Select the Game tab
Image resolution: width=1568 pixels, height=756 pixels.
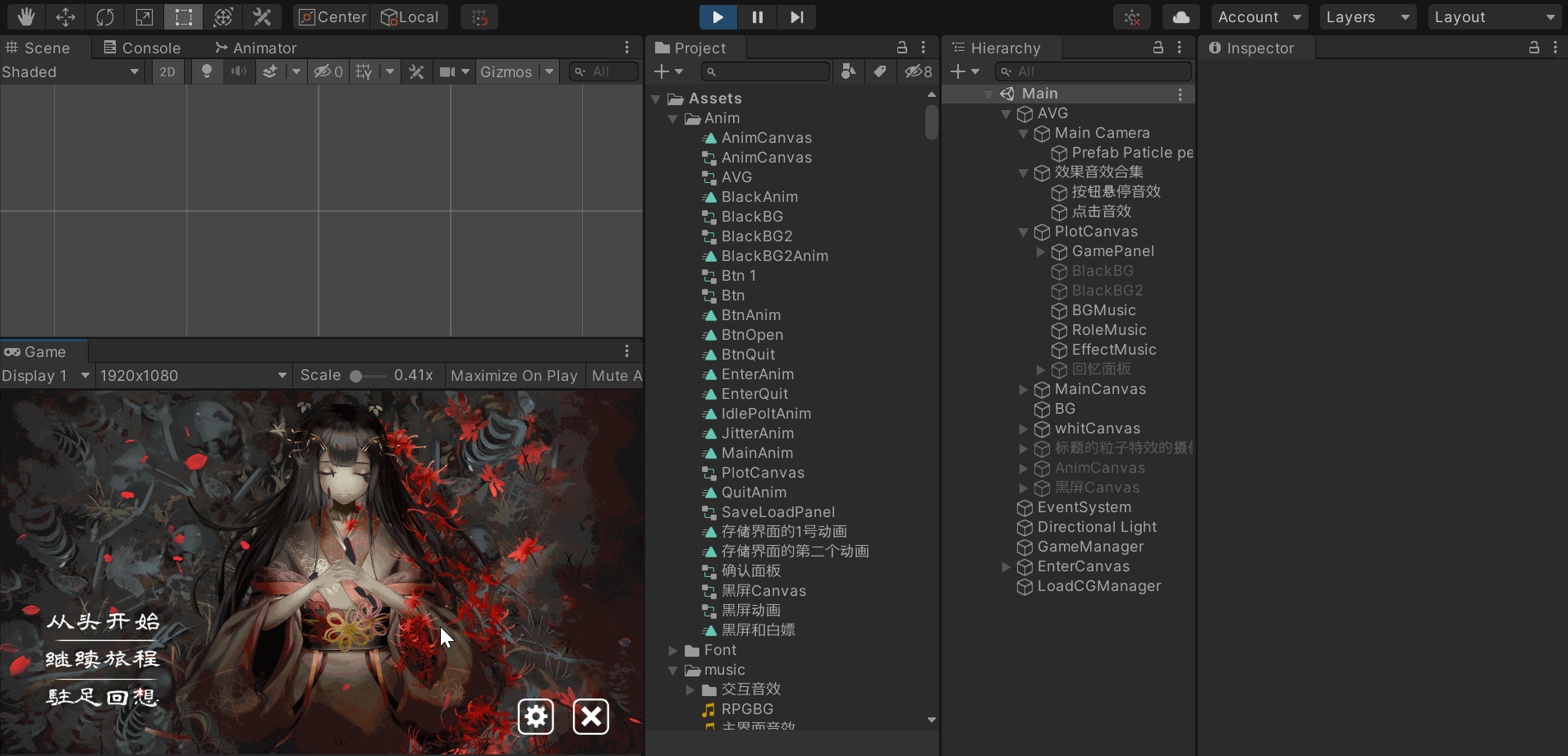[x=35, y=351]
